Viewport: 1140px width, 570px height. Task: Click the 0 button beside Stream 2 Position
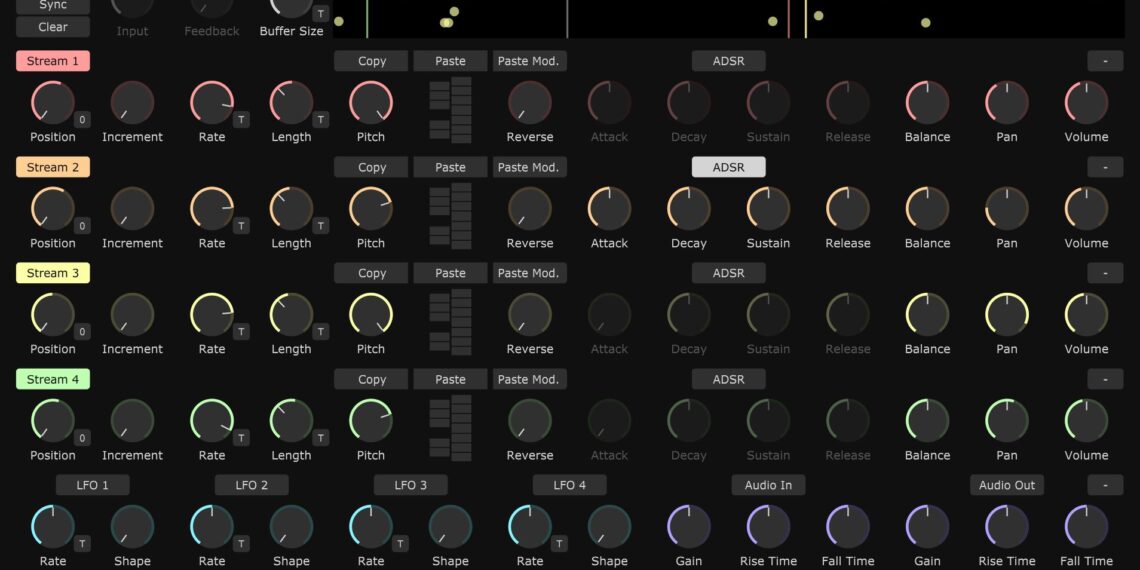coord(82,226)
